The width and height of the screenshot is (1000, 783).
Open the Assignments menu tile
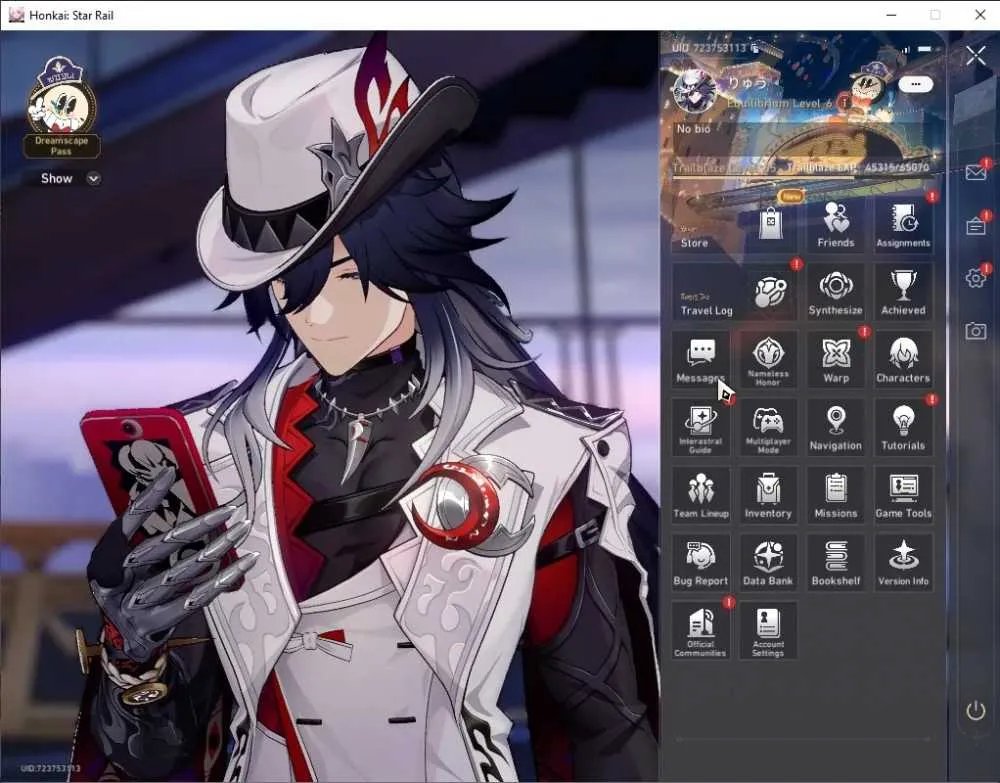903,225
